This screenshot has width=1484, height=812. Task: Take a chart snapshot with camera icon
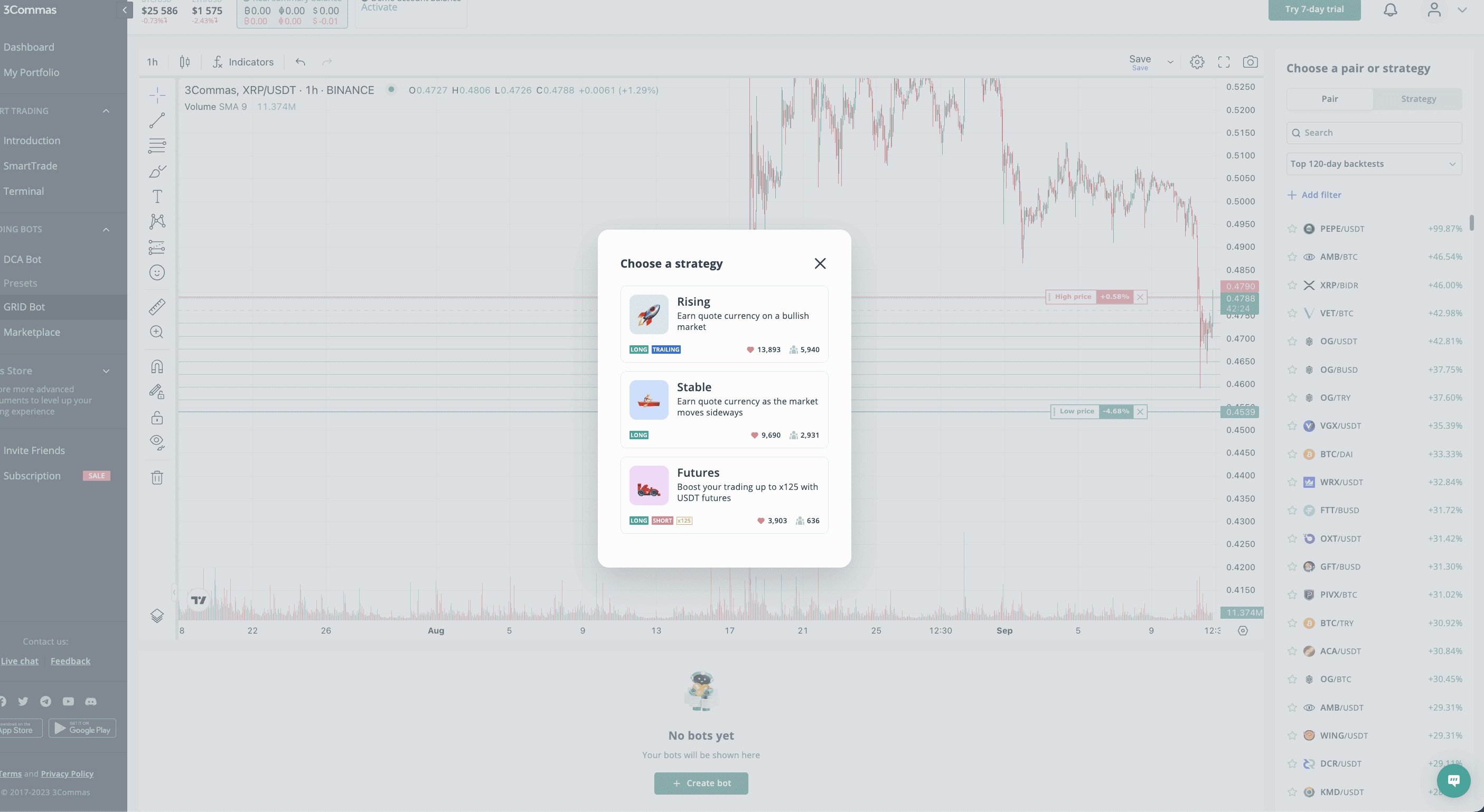point(1250,62)
